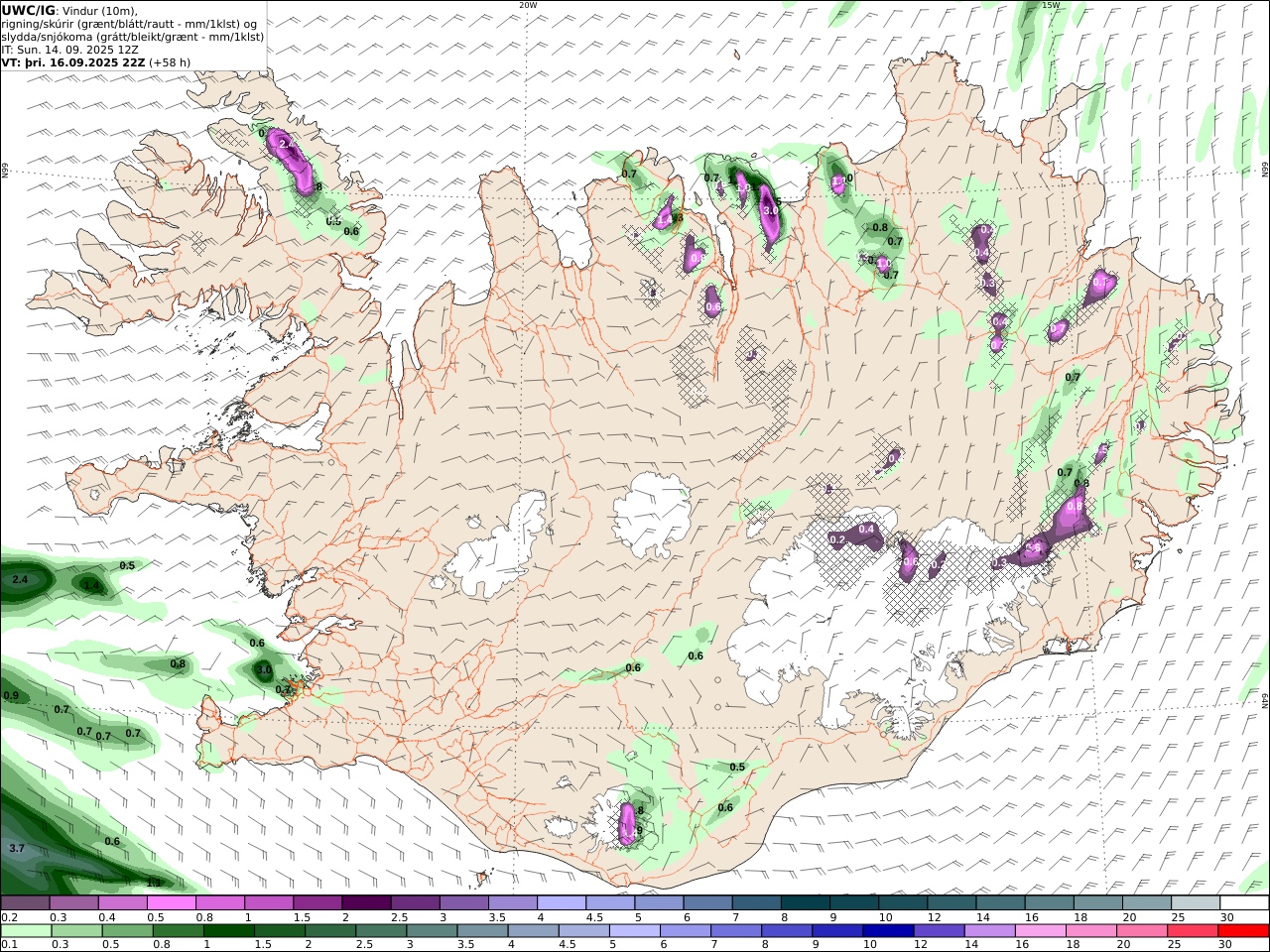Click the '66N' latitude label on the left edge
The image size is (1270, 952).
(5, 171)
